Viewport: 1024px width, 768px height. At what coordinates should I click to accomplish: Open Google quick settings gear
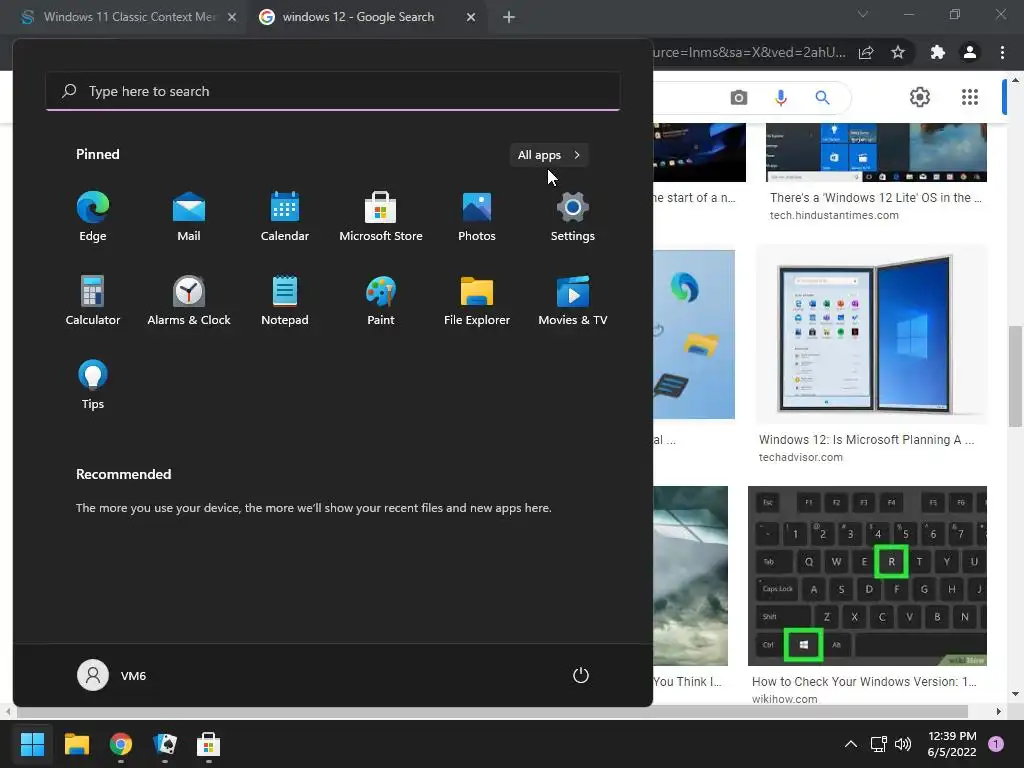click(920, 97)
